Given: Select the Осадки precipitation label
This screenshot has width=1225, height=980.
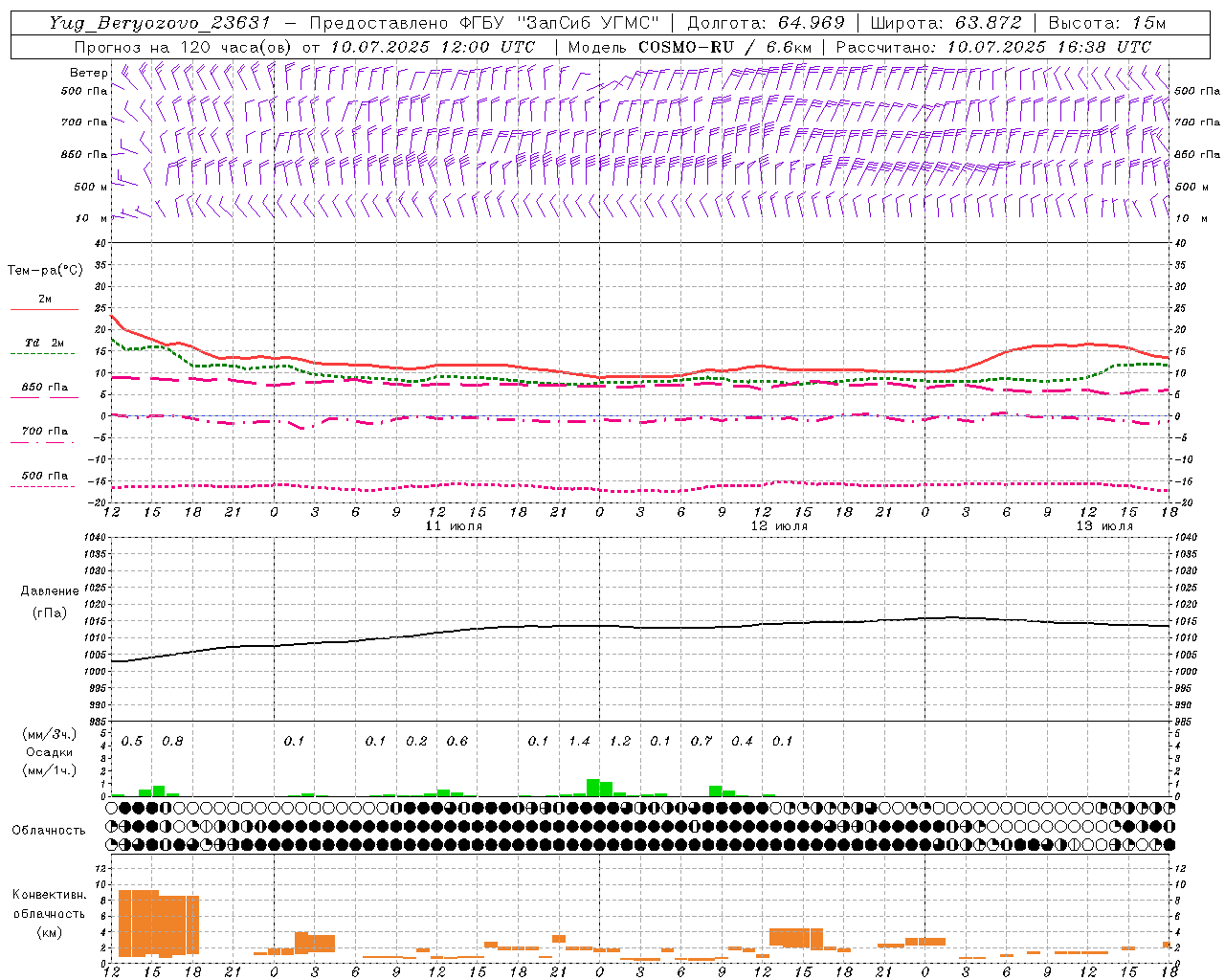Looking at the screenshot, I should (x=49, y=752).
